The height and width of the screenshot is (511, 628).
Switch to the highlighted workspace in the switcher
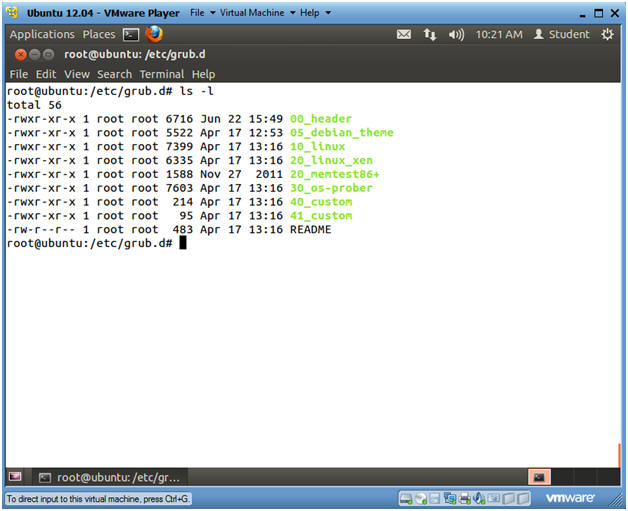[539, 477]
